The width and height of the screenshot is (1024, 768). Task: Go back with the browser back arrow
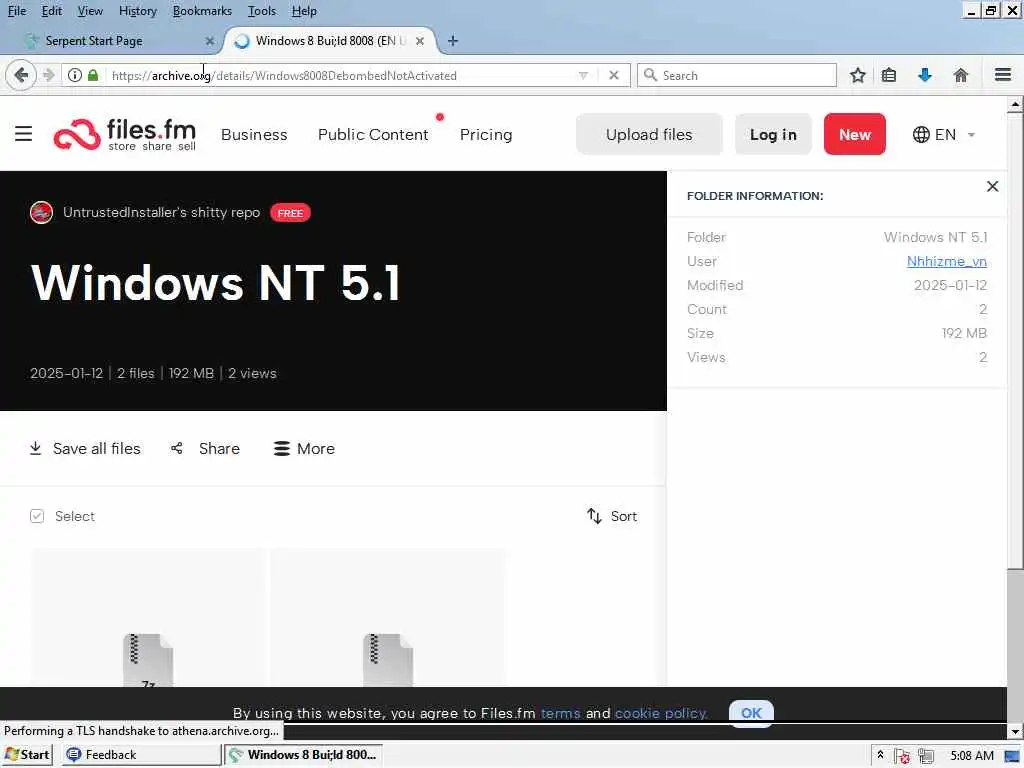[x=21, y=75]
